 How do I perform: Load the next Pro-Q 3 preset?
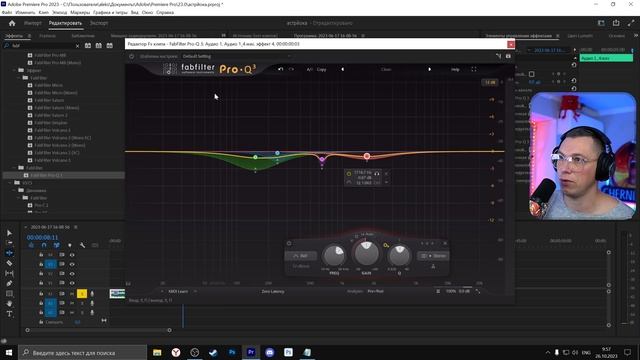click(429, 69)
